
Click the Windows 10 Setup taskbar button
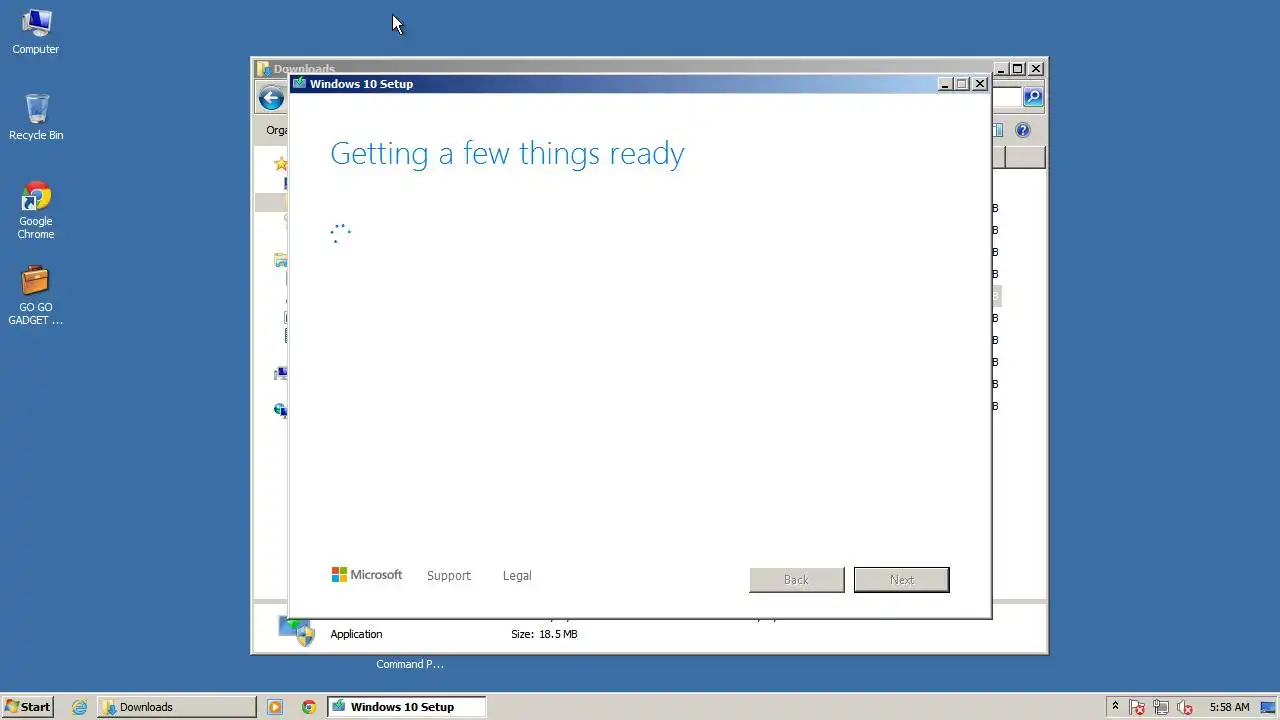click(x=406, y=707)
